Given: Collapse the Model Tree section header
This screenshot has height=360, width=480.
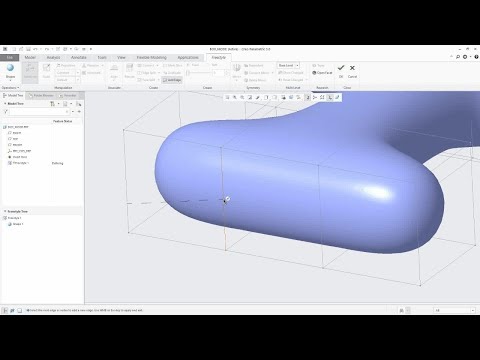Looking at the screenshot, I should pos(15,104).
